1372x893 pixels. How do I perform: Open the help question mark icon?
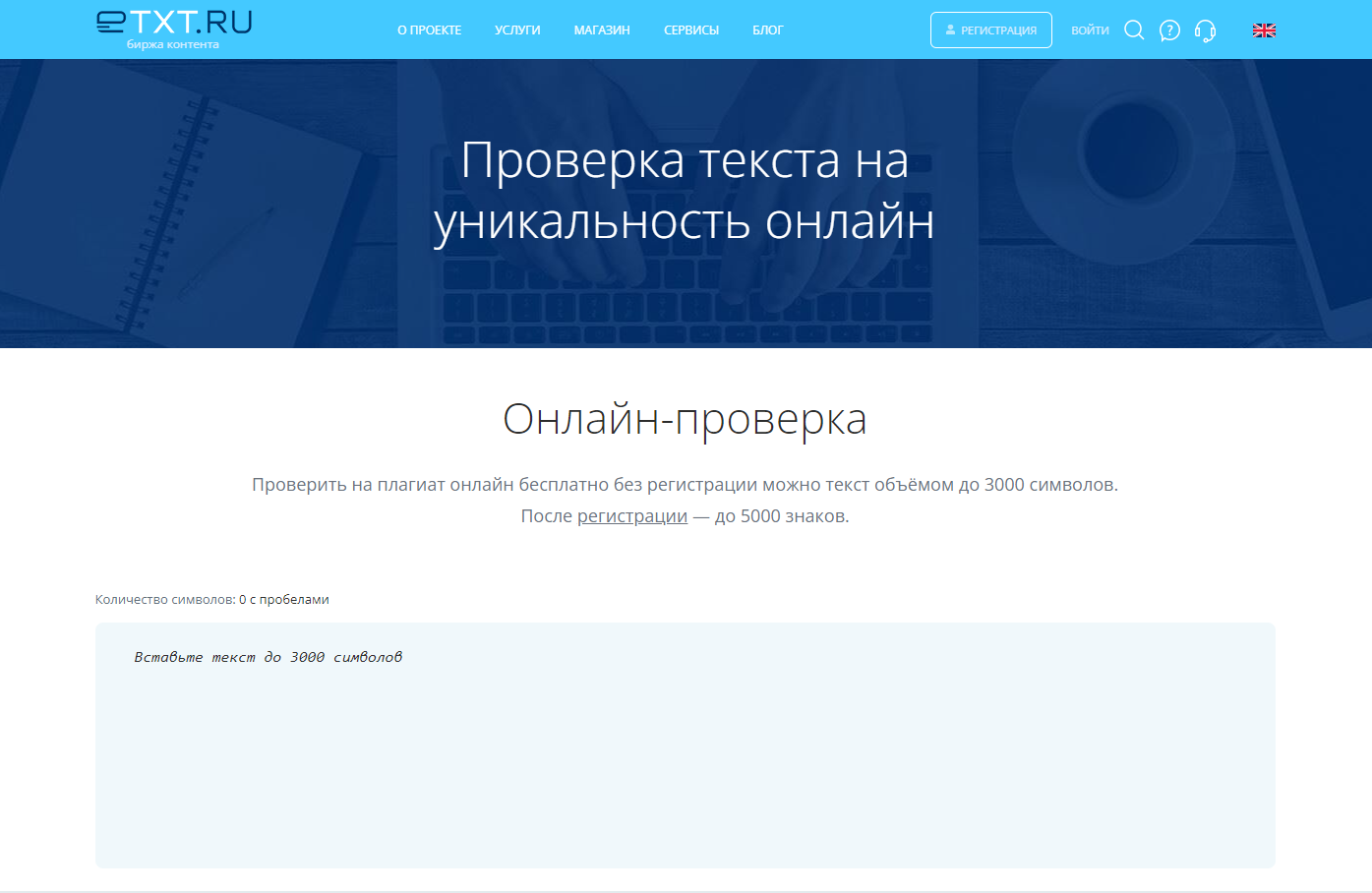click(x=1169, y=30)
